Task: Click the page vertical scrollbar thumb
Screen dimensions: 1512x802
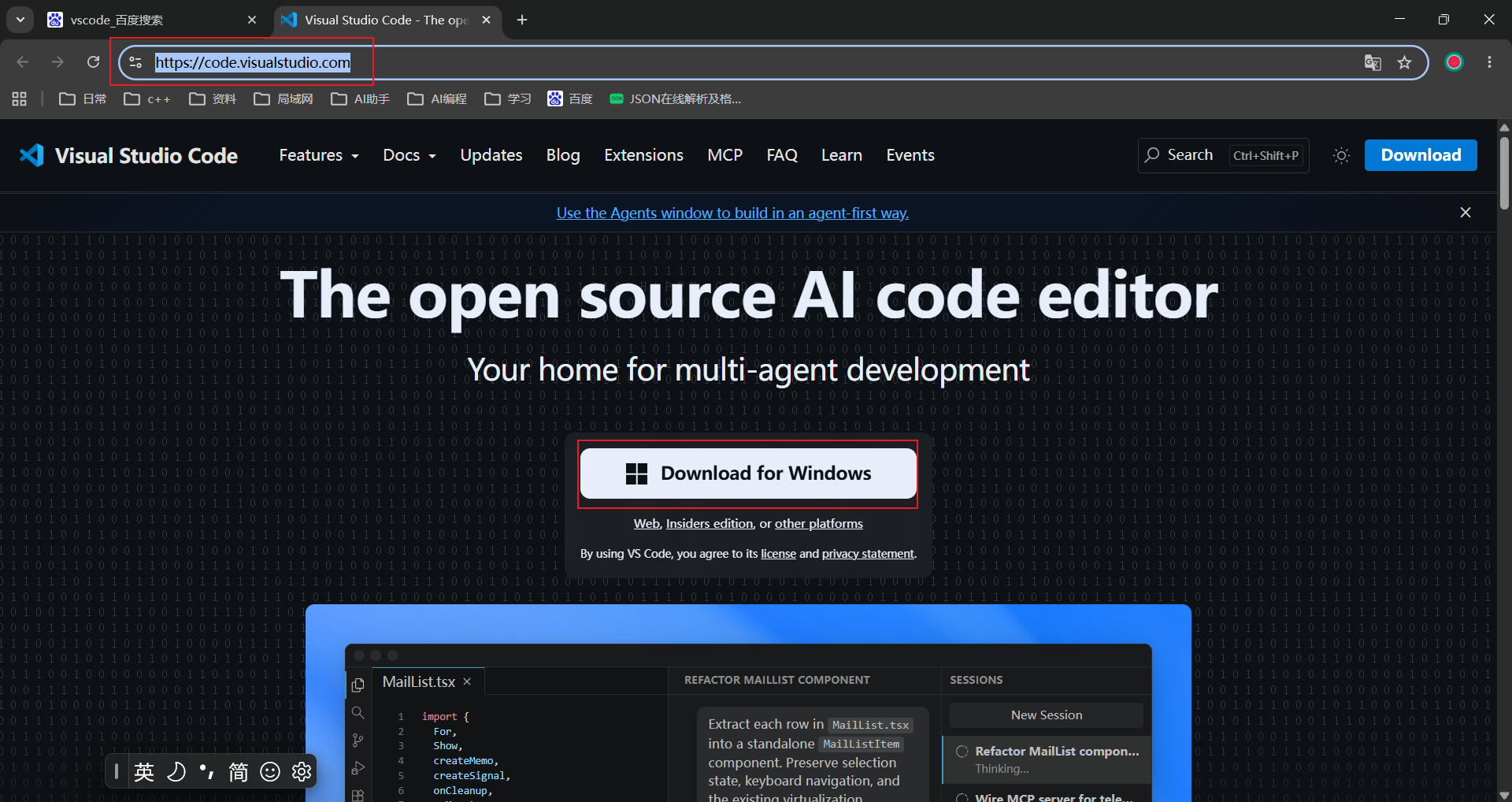Action: 1504,173
